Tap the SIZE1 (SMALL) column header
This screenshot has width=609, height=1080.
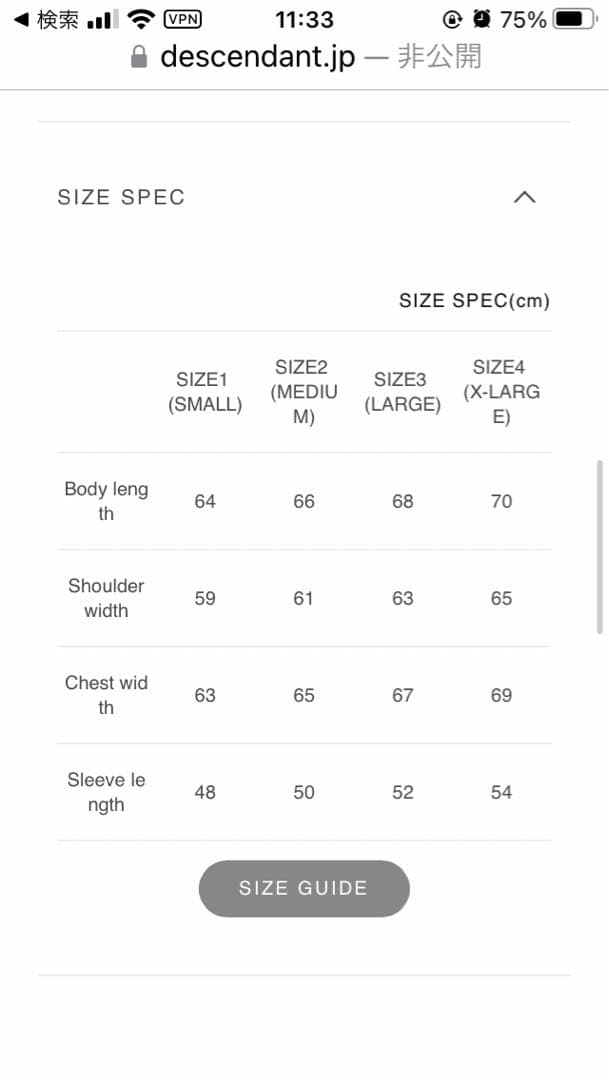(x=205, y=392)
